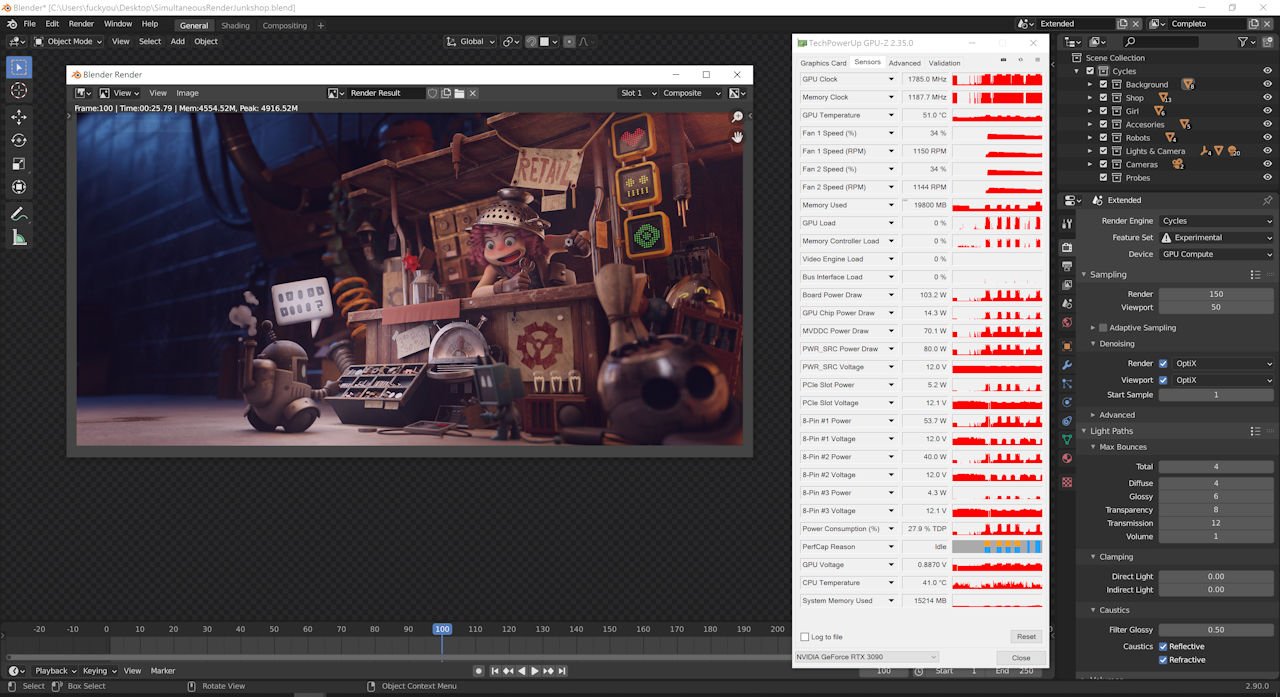Open the Slot 1 render slot dropdown
This screenshot has height=697, width=1280.
637,93
